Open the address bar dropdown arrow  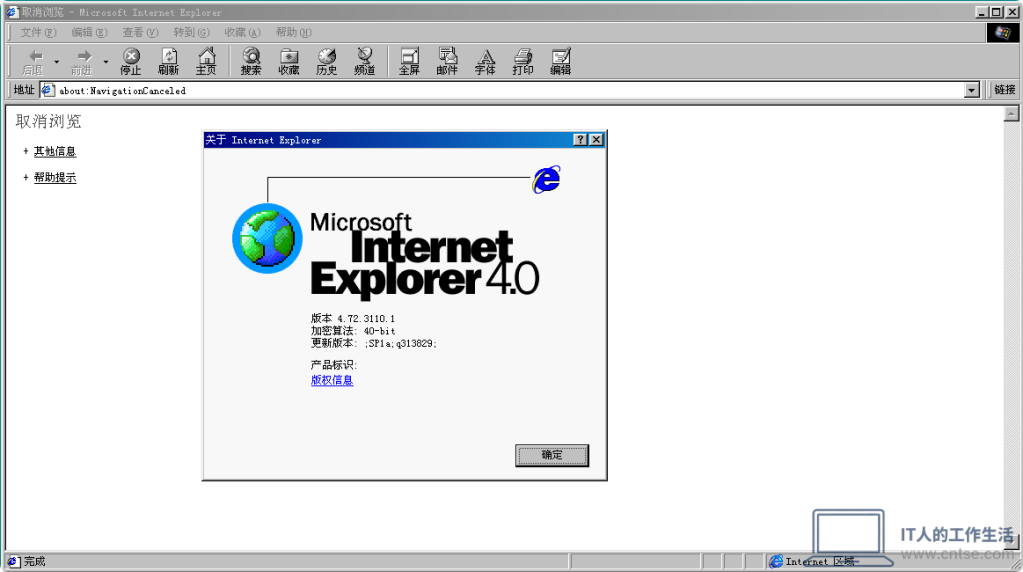971,91
